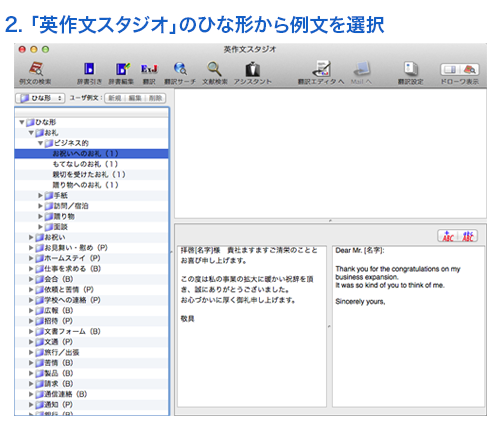Viewport: 500px width, 430px height.
Task: Select the 通知 (P) folder row
Action: [x=92, y=405]
